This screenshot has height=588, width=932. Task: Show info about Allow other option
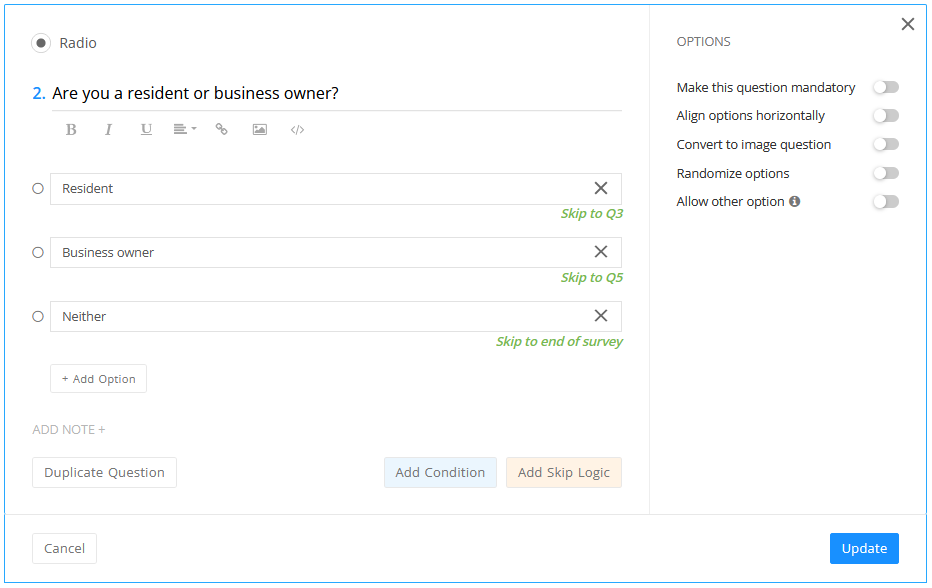[x=795, y=202]
